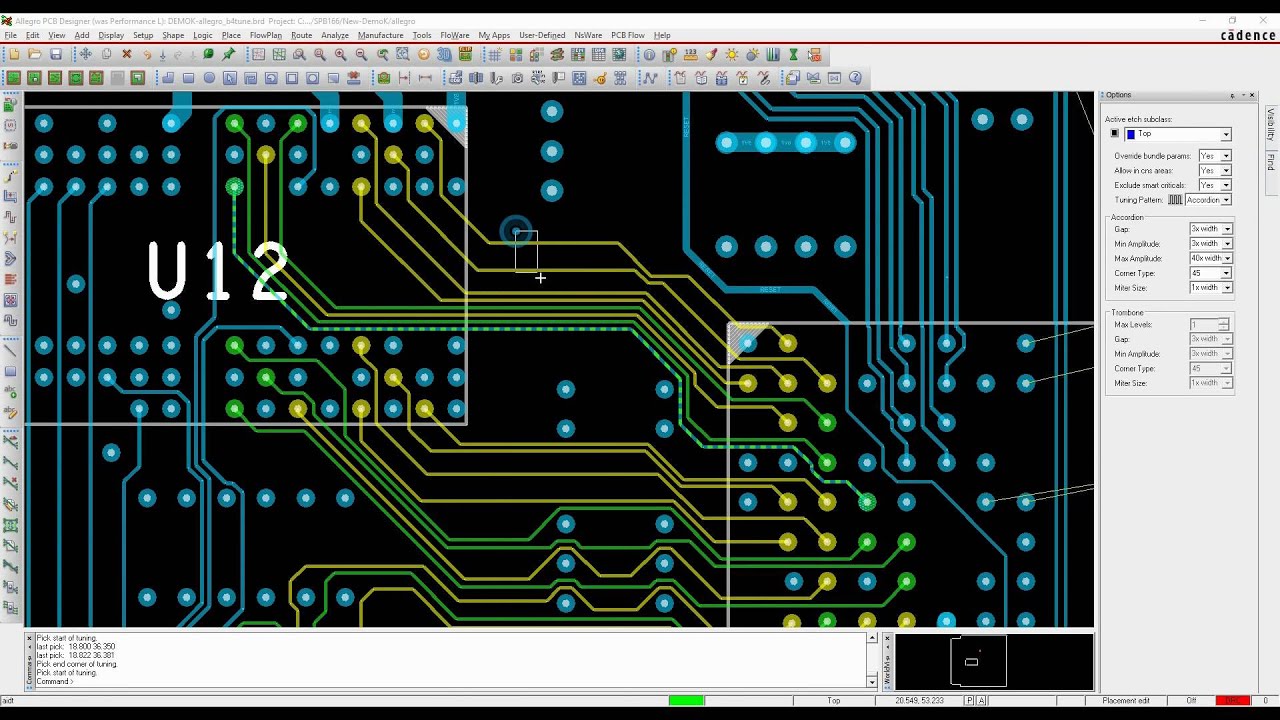This screenshot has width=1280, height=720.
Task: Open the Accordion Min Amplitude dropdown
Action: [1227, 244]
